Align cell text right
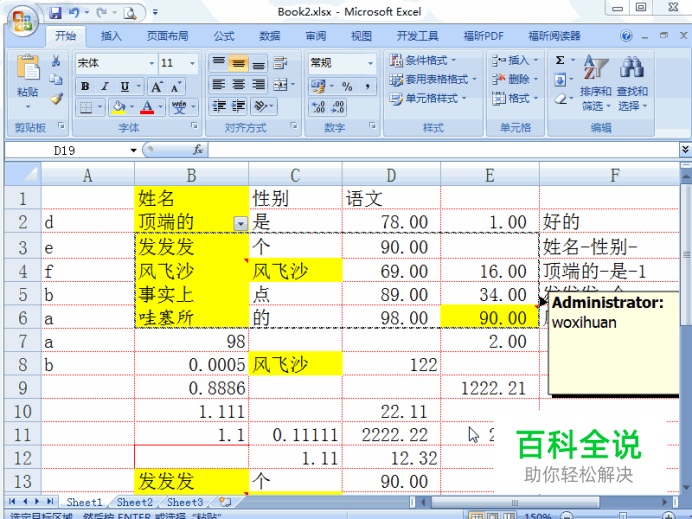This screenshot has width=692, height=519. [x=259, y=85]
